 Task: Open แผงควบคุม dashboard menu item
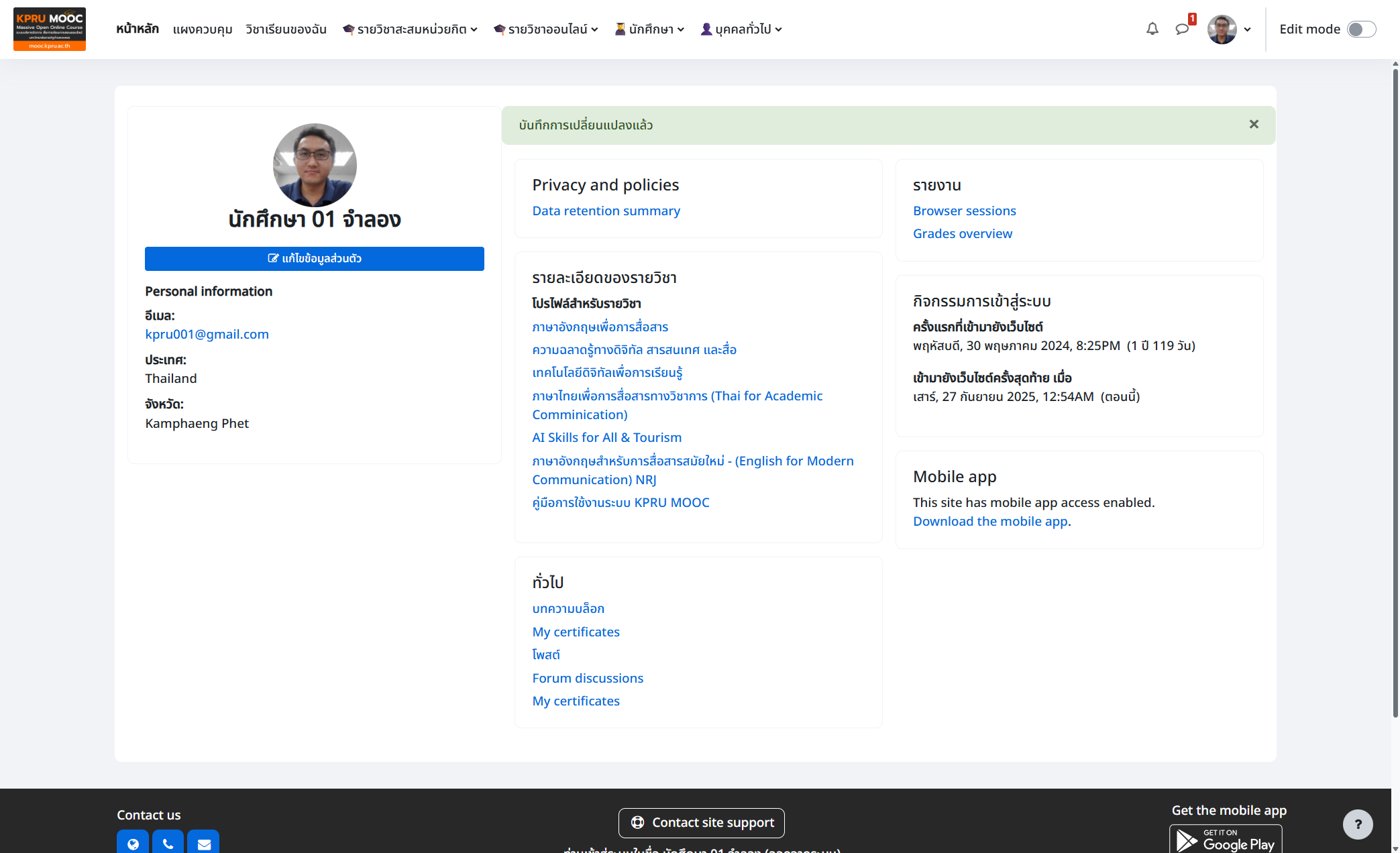pyautogui.click(x=203, y=29)
